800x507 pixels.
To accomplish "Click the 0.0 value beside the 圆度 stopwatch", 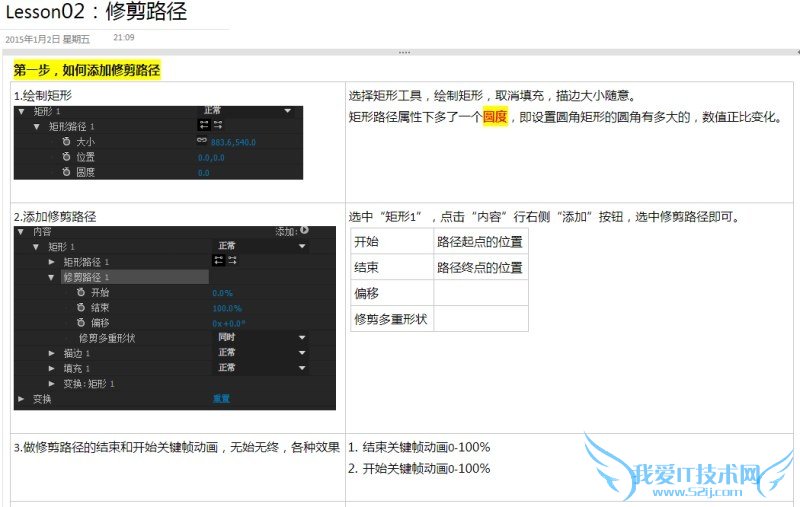I will pos(204,173).
